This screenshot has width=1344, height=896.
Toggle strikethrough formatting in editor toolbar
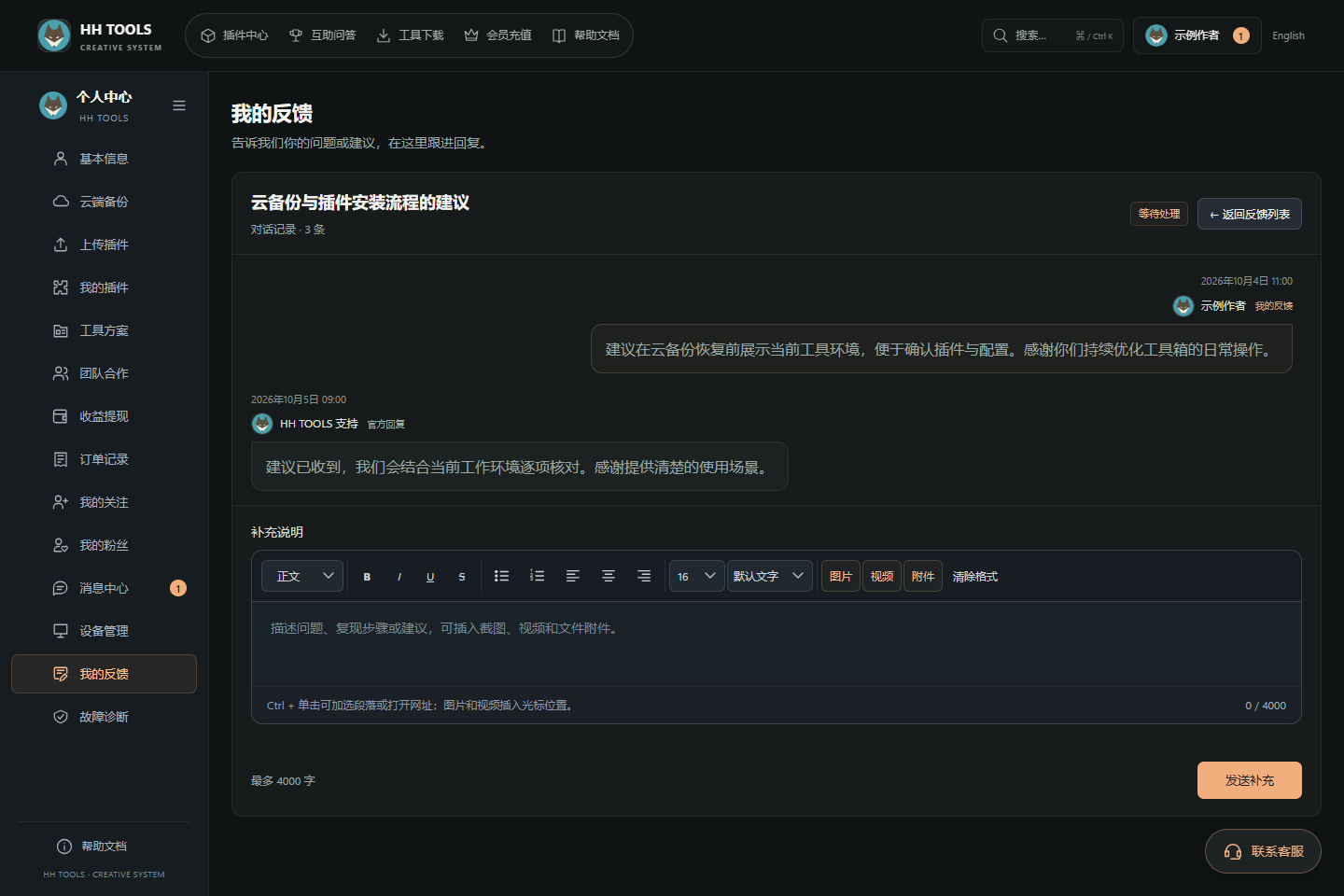pos(462,577)
